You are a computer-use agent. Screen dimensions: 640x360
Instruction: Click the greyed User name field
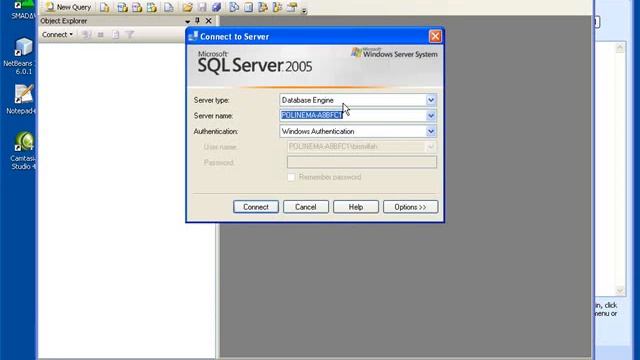pyautogui.click(x=362, y=147)
